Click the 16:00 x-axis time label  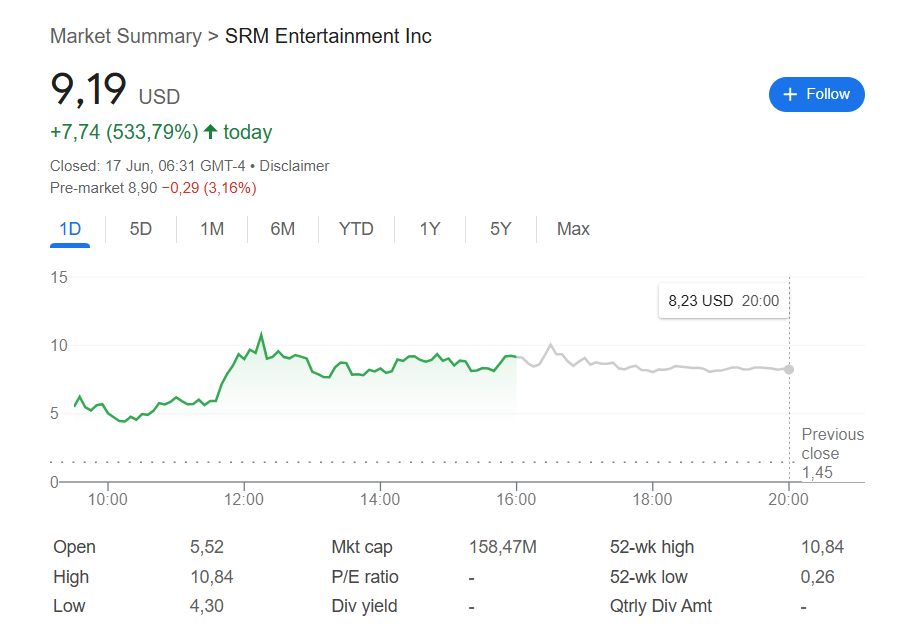516,499
